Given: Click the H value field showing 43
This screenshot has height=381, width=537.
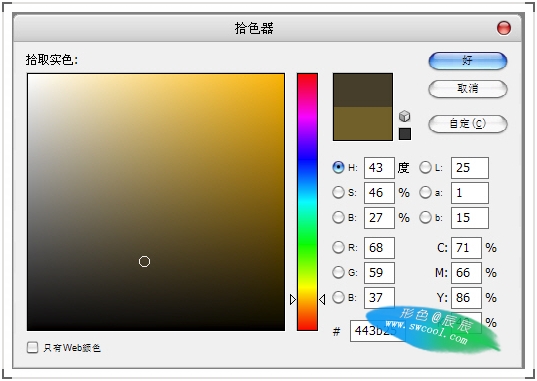Looking at the screenshot, I should [379, 168].
